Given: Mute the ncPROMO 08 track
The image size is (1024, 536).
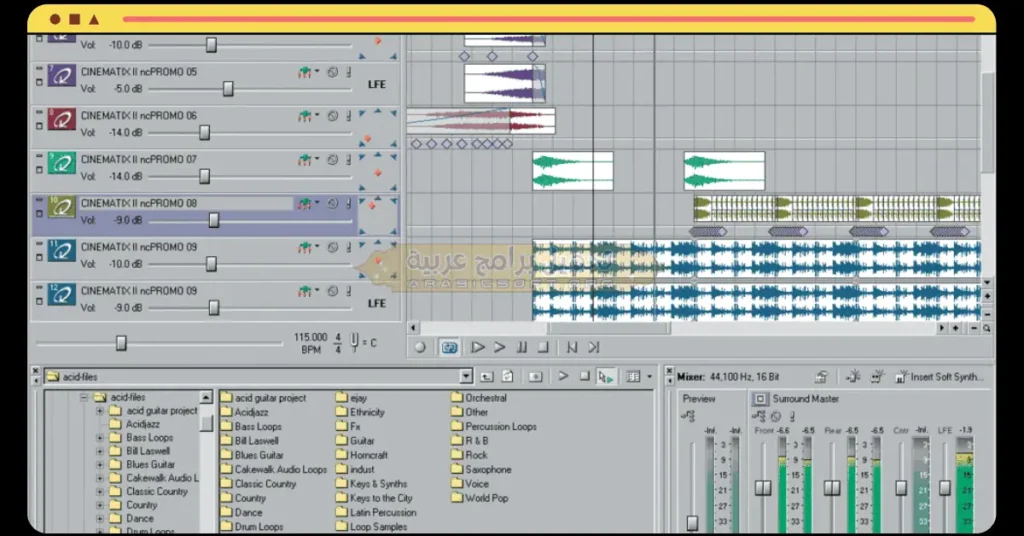Looking at the screenshot, I should (332, 203).
